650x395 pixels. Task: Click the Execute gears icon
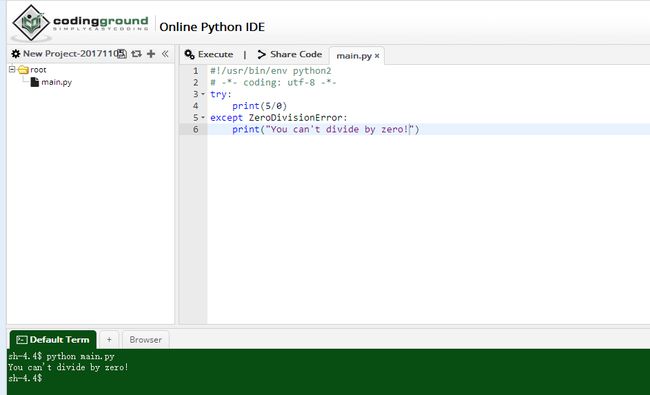189,54
